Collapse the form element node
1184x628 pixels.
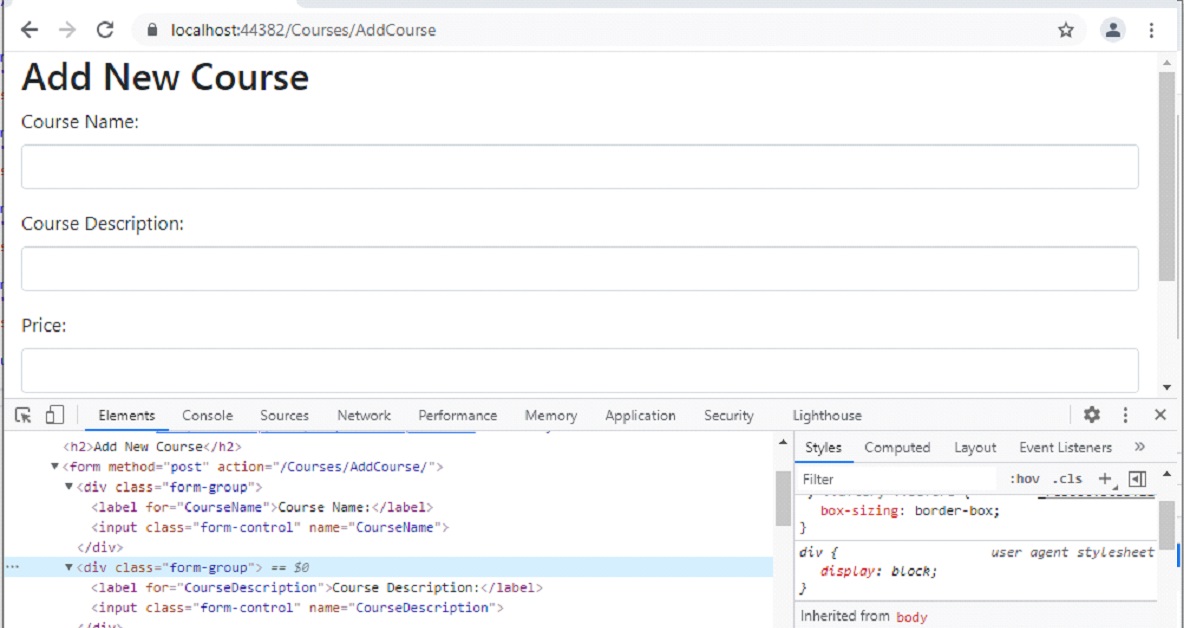(54, 466)
